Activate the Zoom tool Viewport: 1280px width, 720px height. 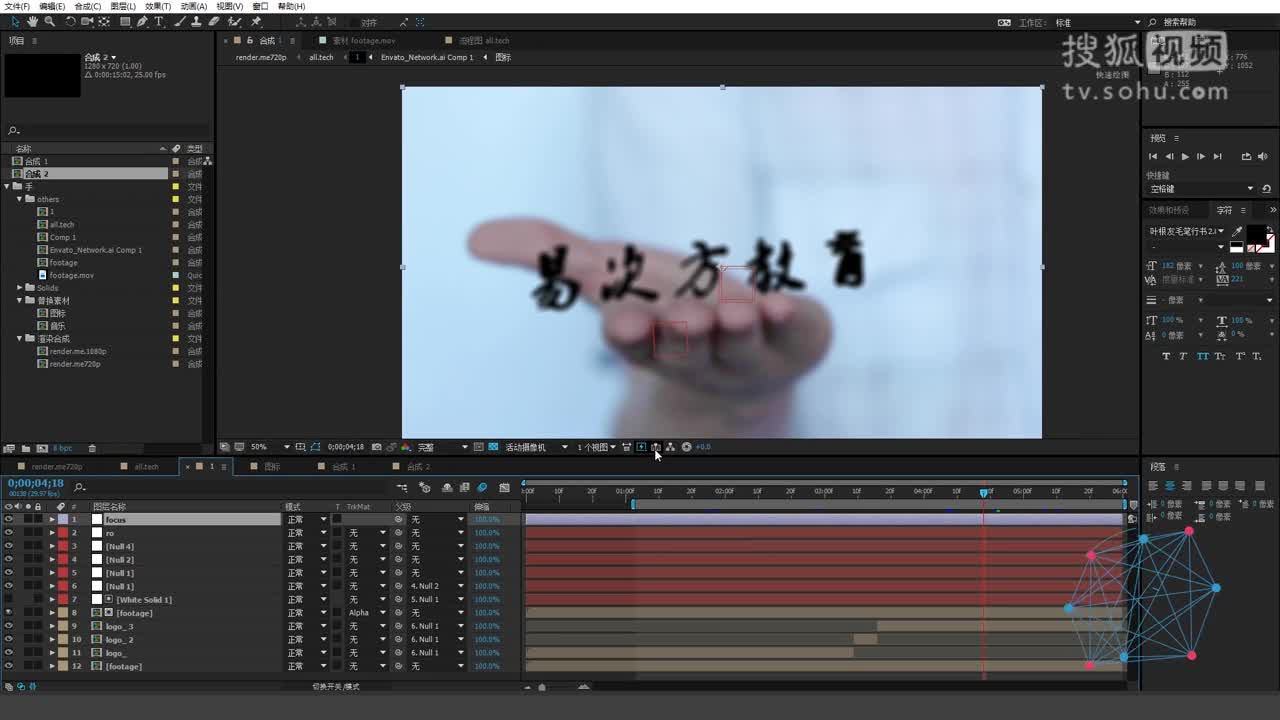pos(49,22)
